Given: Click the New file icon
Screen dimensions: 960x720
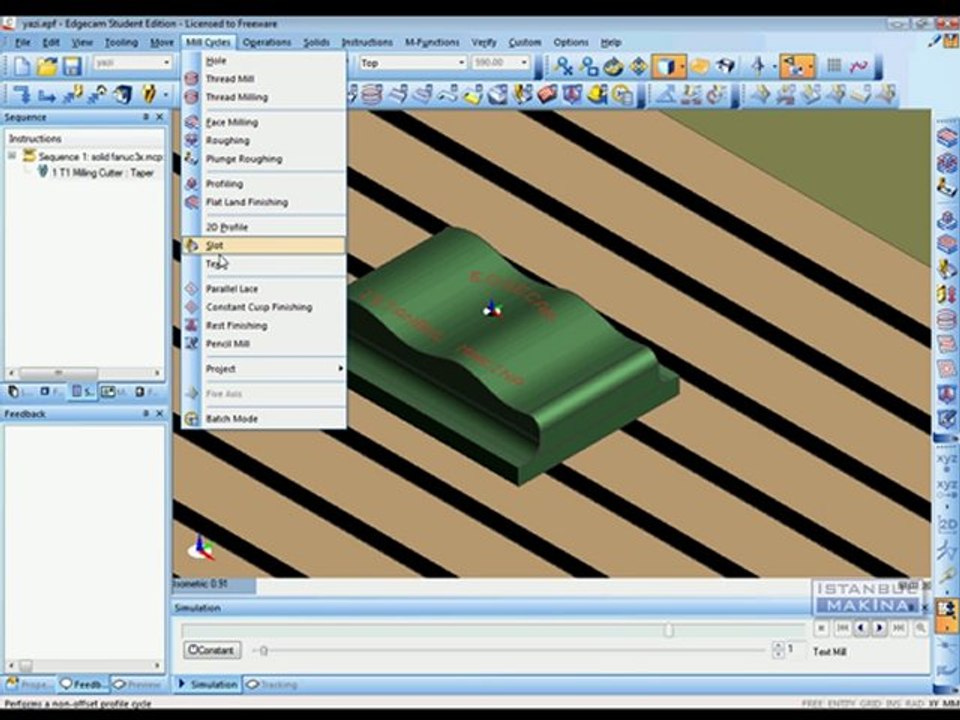Looking at the screenshot, I should [22, 66].
